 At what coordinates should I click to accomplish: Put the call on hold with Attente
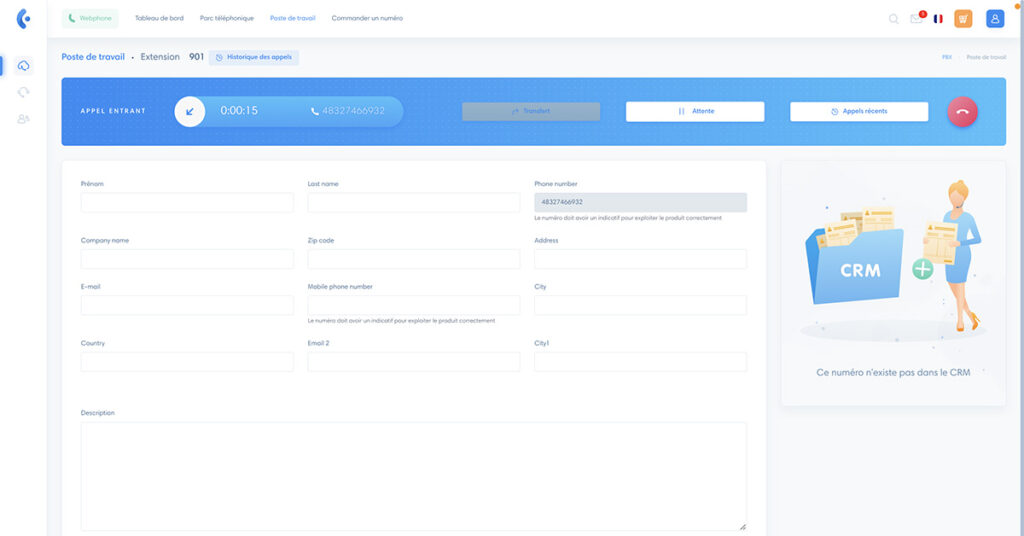tap(695, 112)
